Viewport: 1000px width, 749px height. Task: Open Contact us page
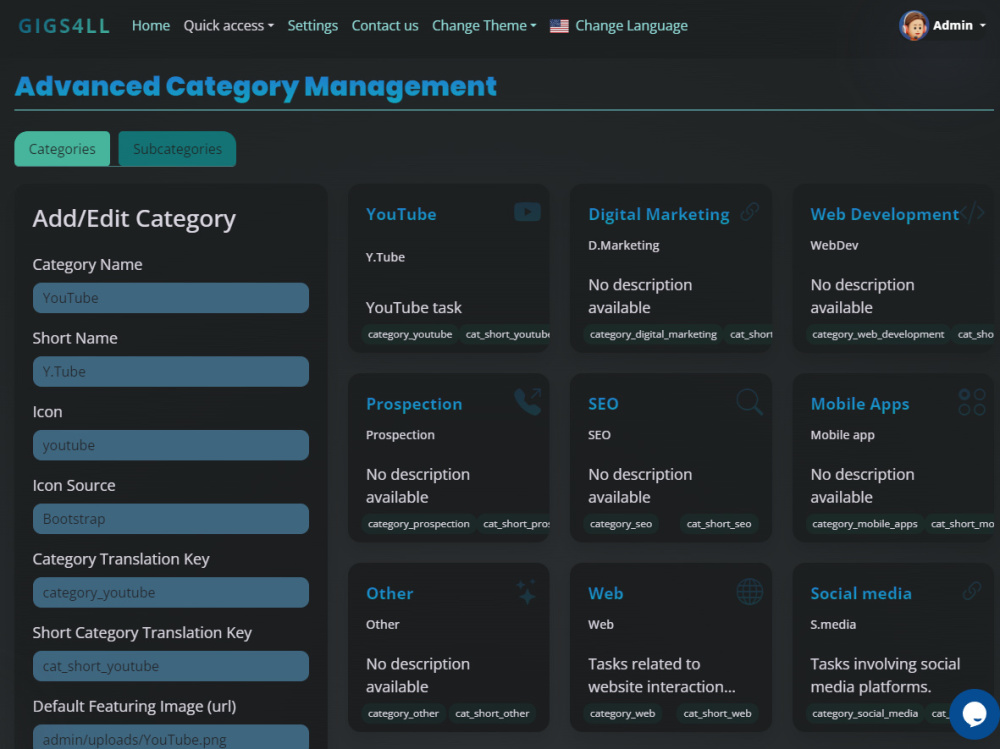(x=385, y=26)
